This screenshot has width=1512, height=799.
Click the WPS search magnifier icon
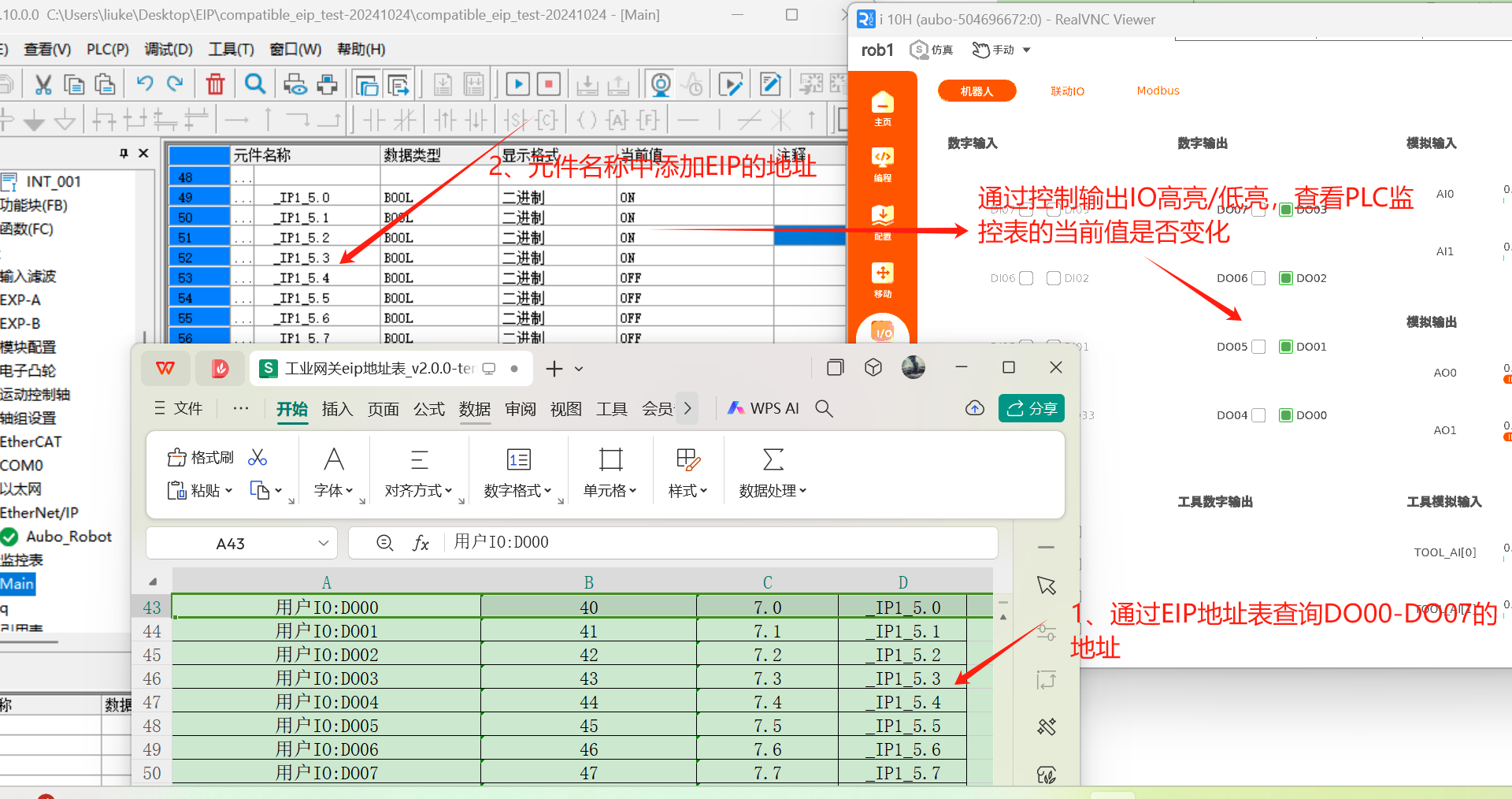(824, 408)
